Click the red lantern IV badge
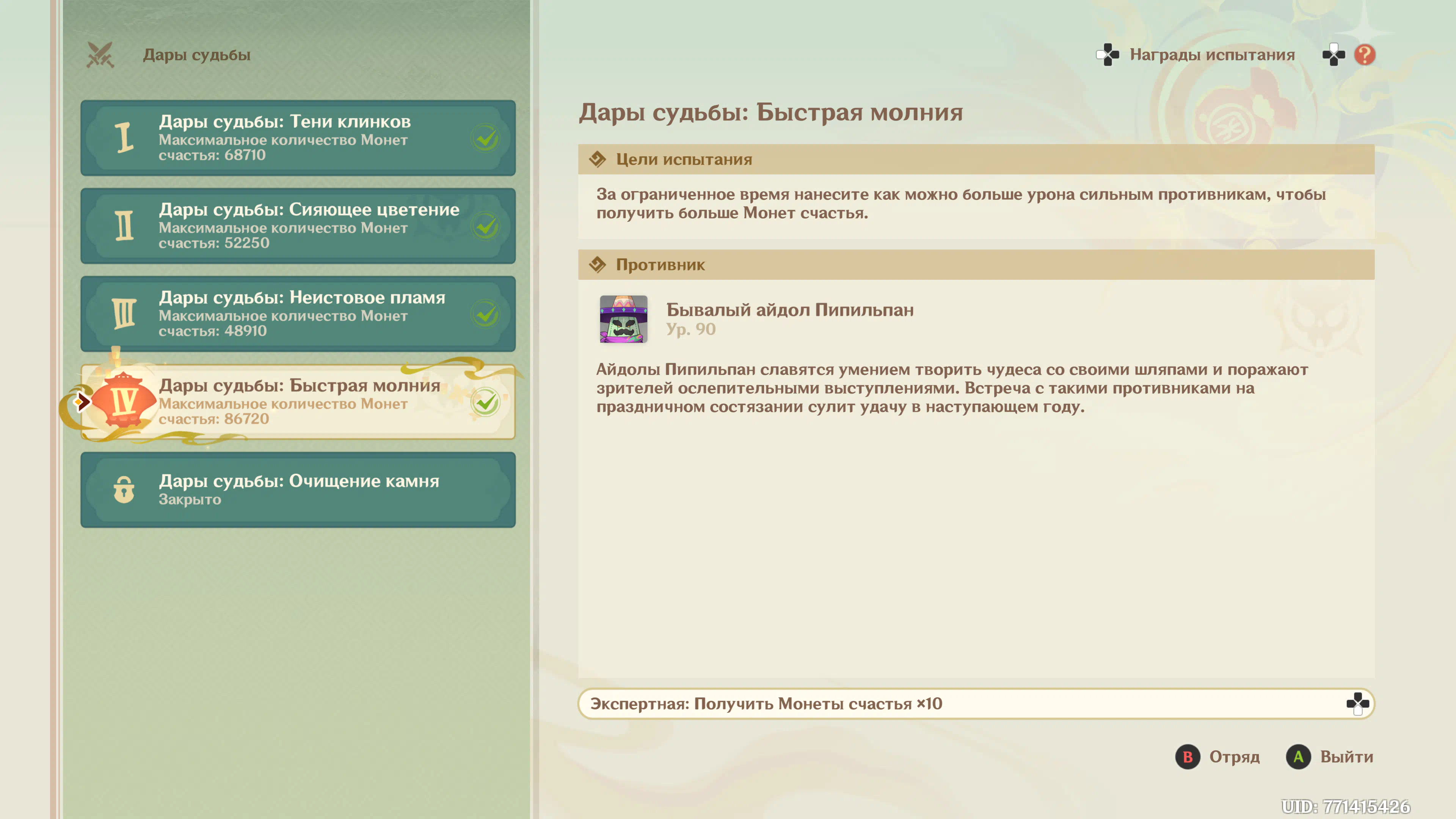The image size is (1456, 819). [124, 401]
